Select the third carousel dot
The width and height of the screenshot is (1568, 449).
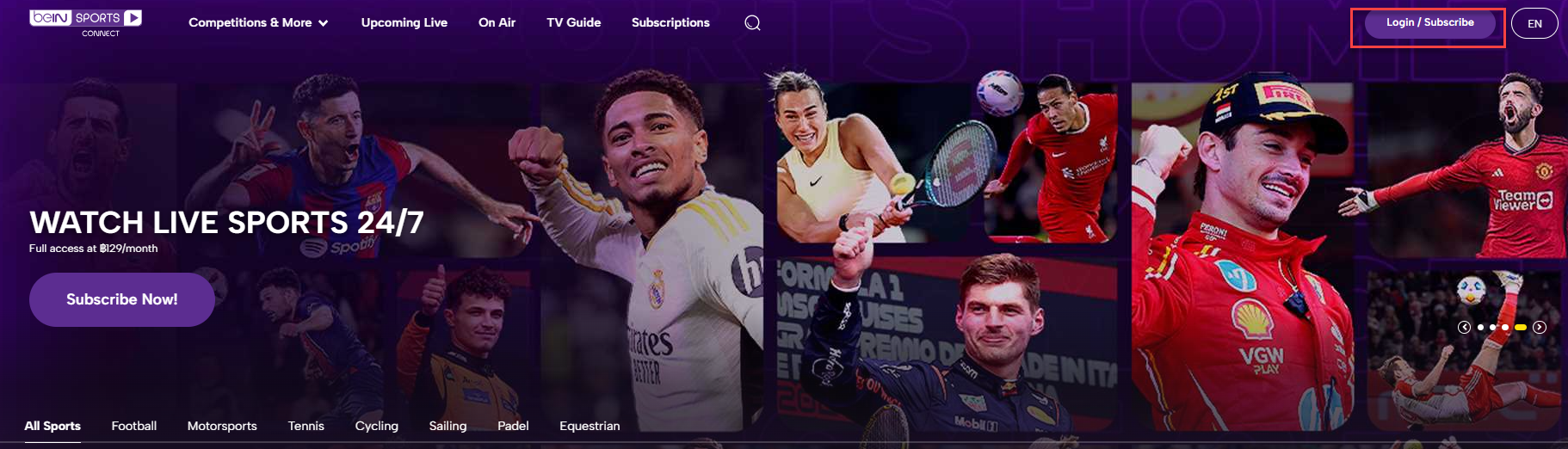click(x=1504, y=327)
